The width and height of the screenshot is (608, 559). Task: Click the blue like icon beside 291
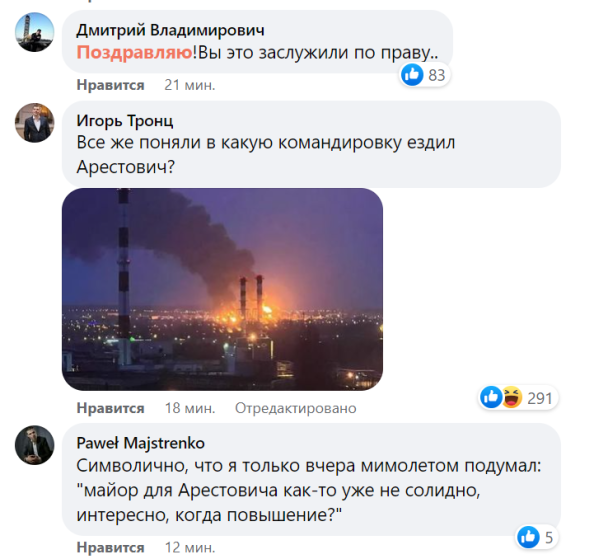[491, 398]
